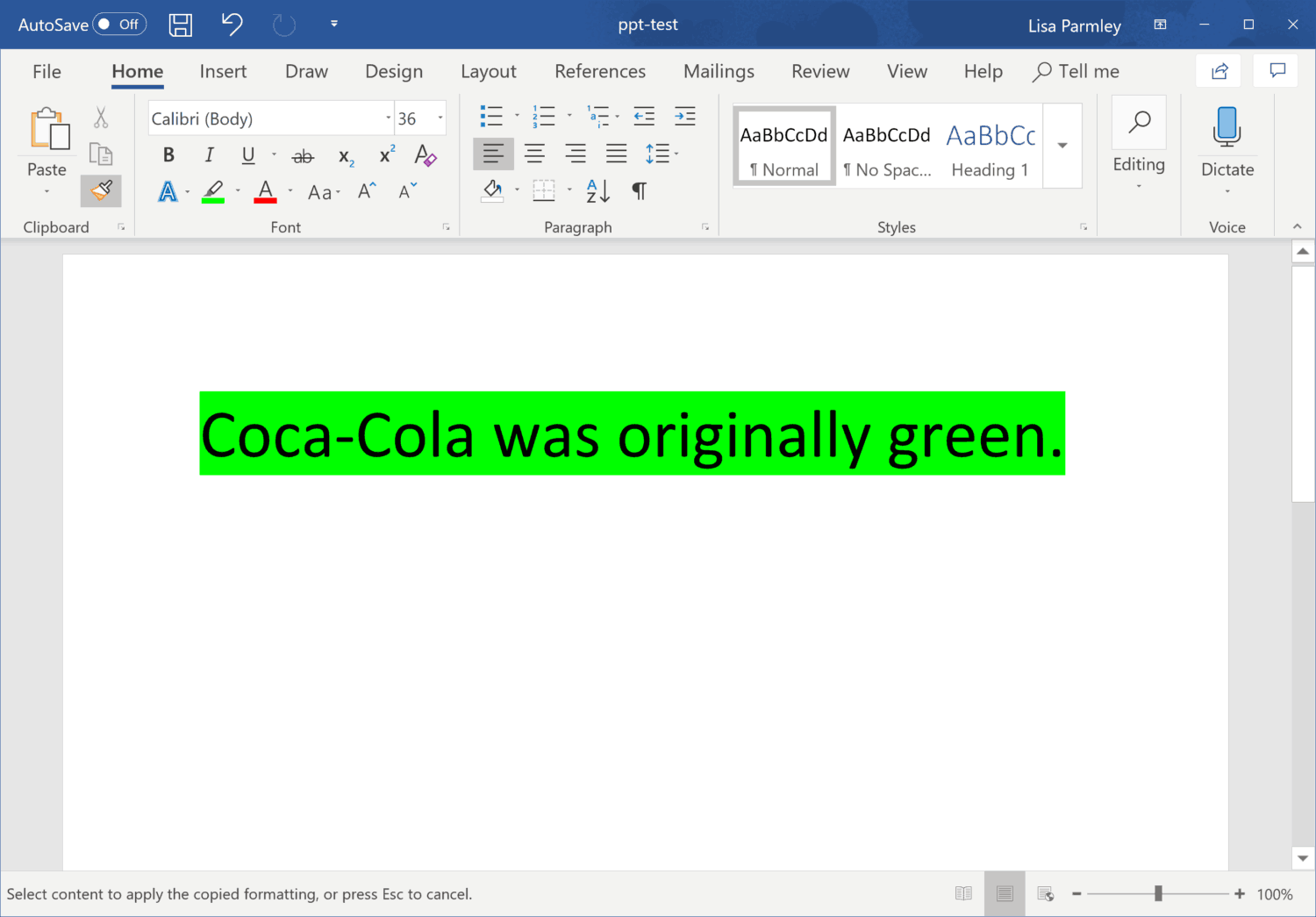Collapse the ribbon with up chevron
1316x917 pixels.
(1297, 226)
